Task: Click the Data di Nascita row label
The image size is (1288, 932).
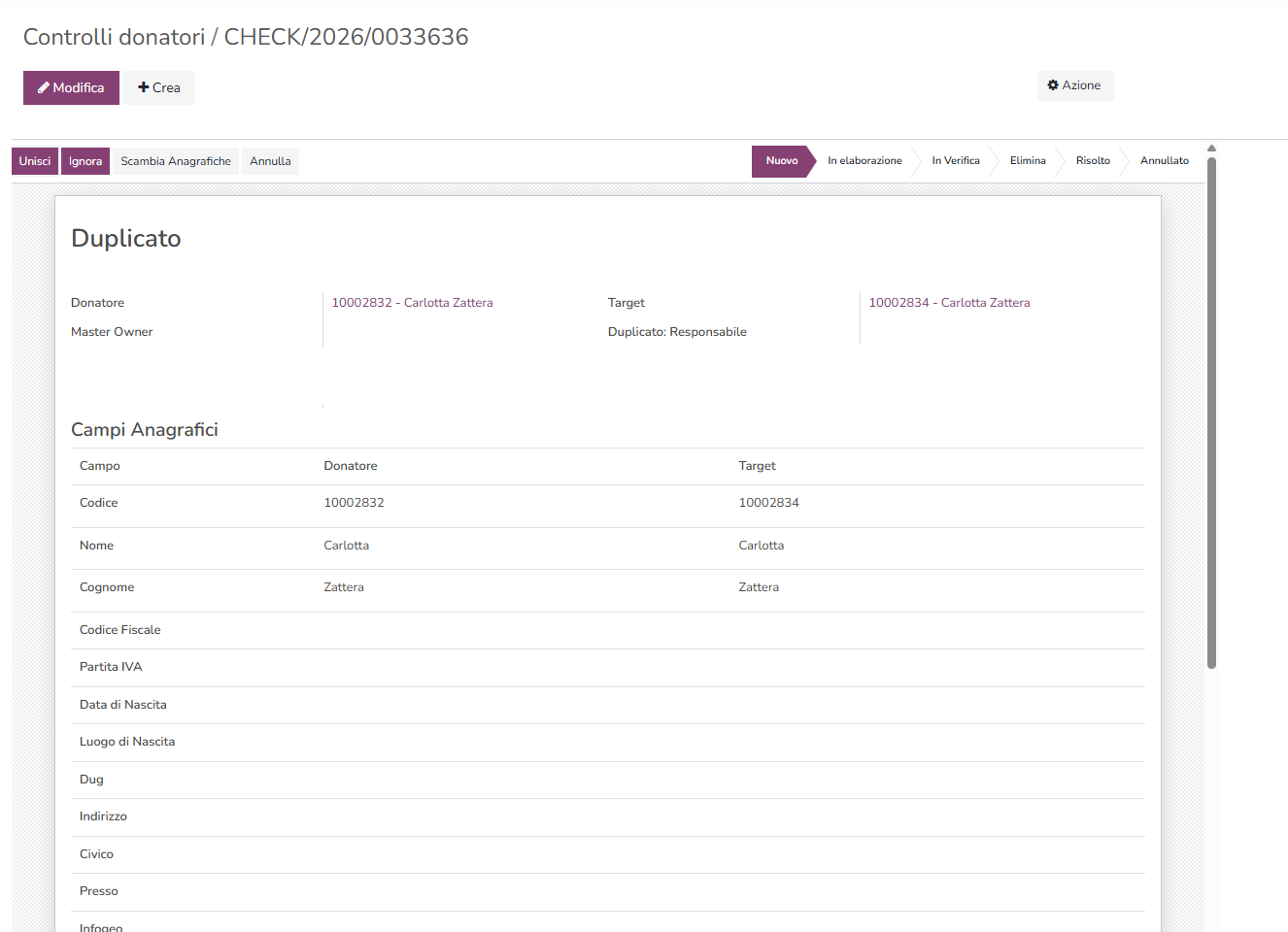Action: pyautogui.click(x=123, y=705)
